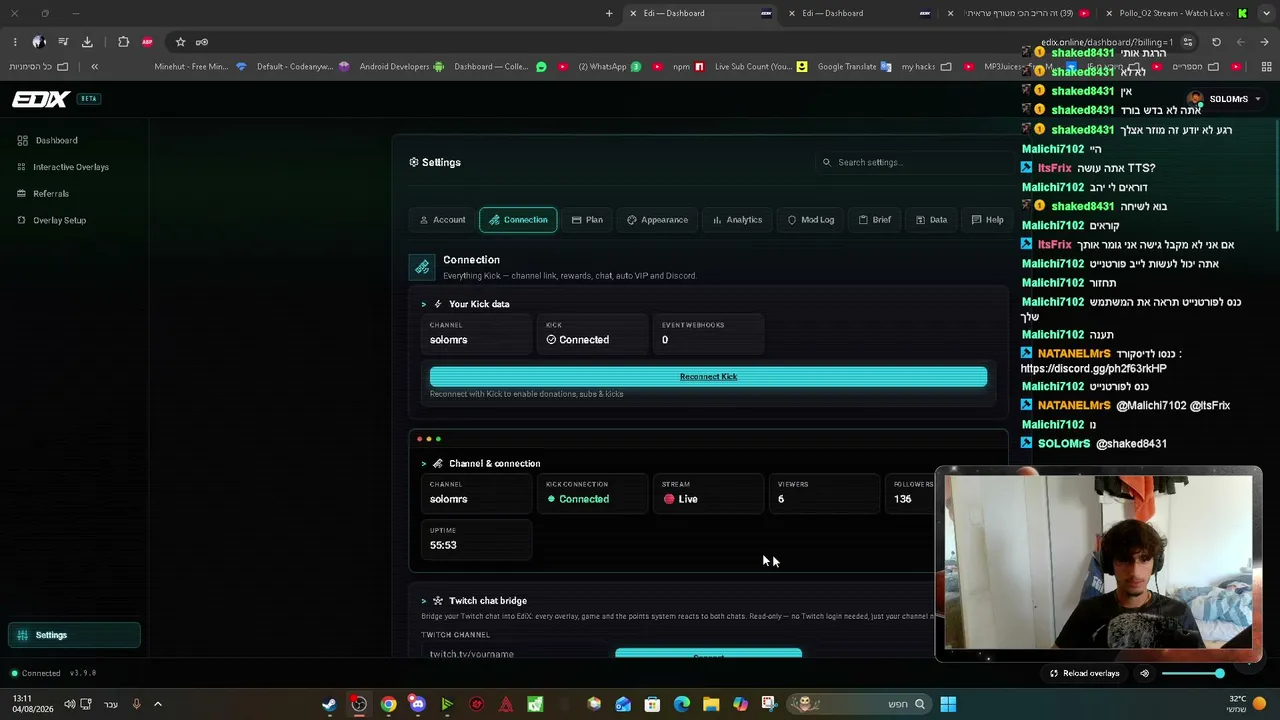This screenshot has height=720, width=1280.
Task: Open the Android Developers bookmark
Action: [402, 67]
